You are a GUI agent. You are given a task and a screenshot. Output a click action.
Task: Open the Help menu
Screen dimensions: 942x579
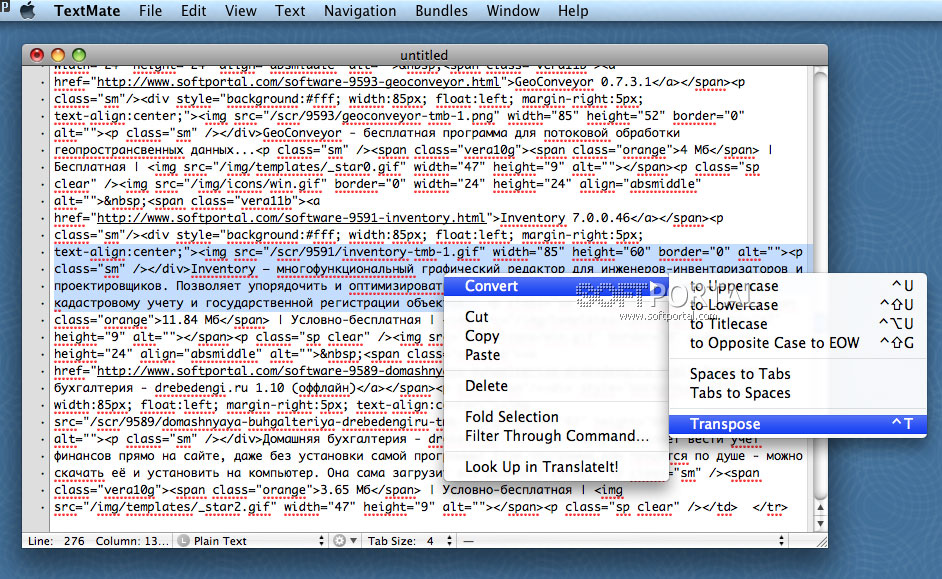click(x=573, y=11)
